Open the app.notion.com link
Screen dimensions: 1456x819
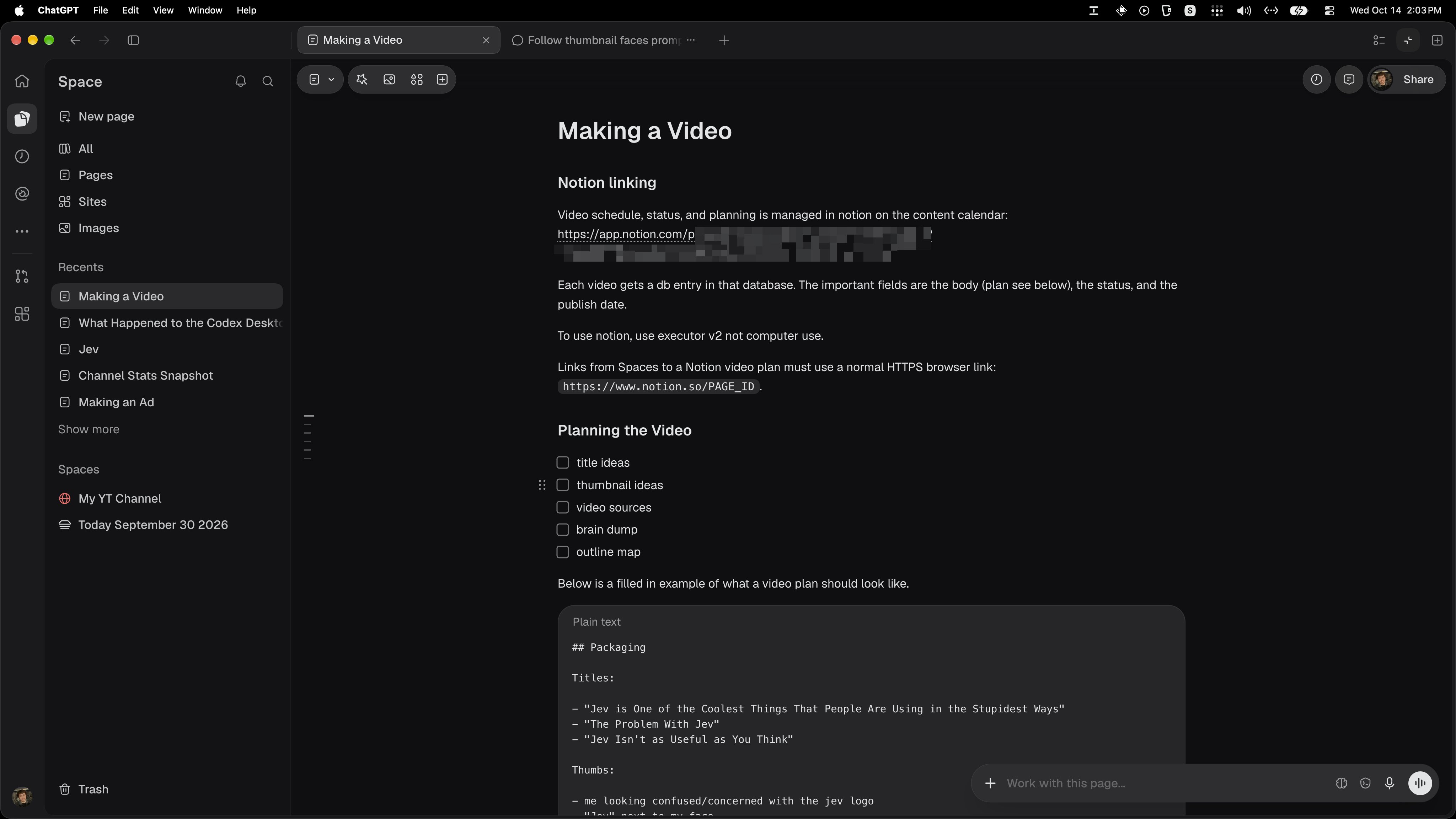click(626, 234)
